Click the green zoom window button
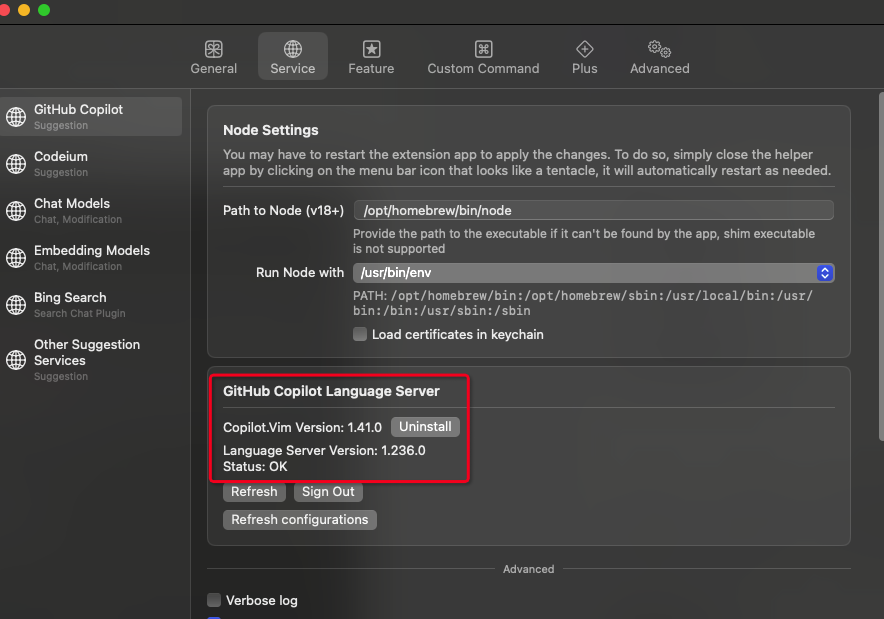This screenshot has height=619, width=884. (x=44, y=10)
